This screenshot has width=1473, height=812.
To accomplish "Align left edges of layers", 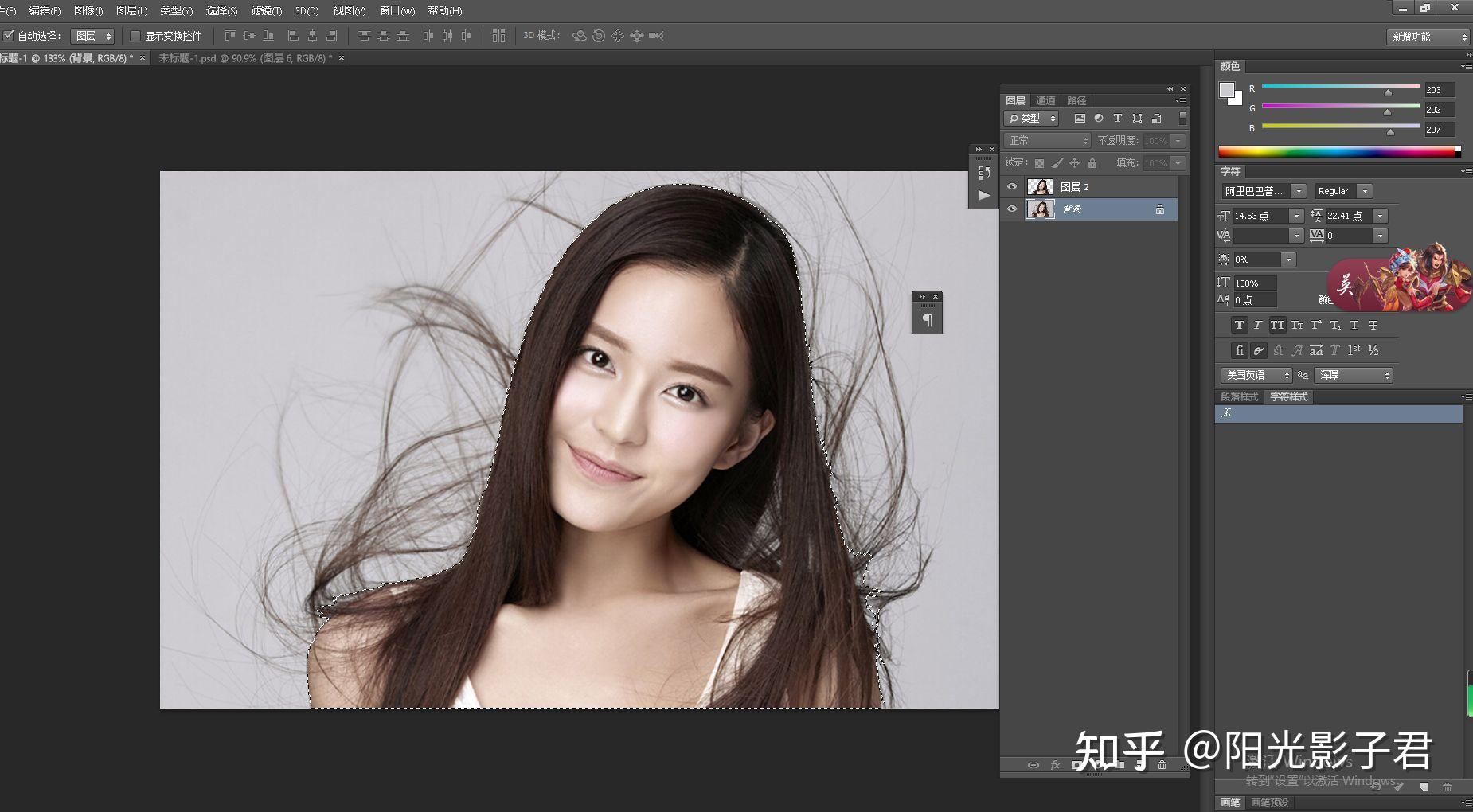I will (293, 36).
